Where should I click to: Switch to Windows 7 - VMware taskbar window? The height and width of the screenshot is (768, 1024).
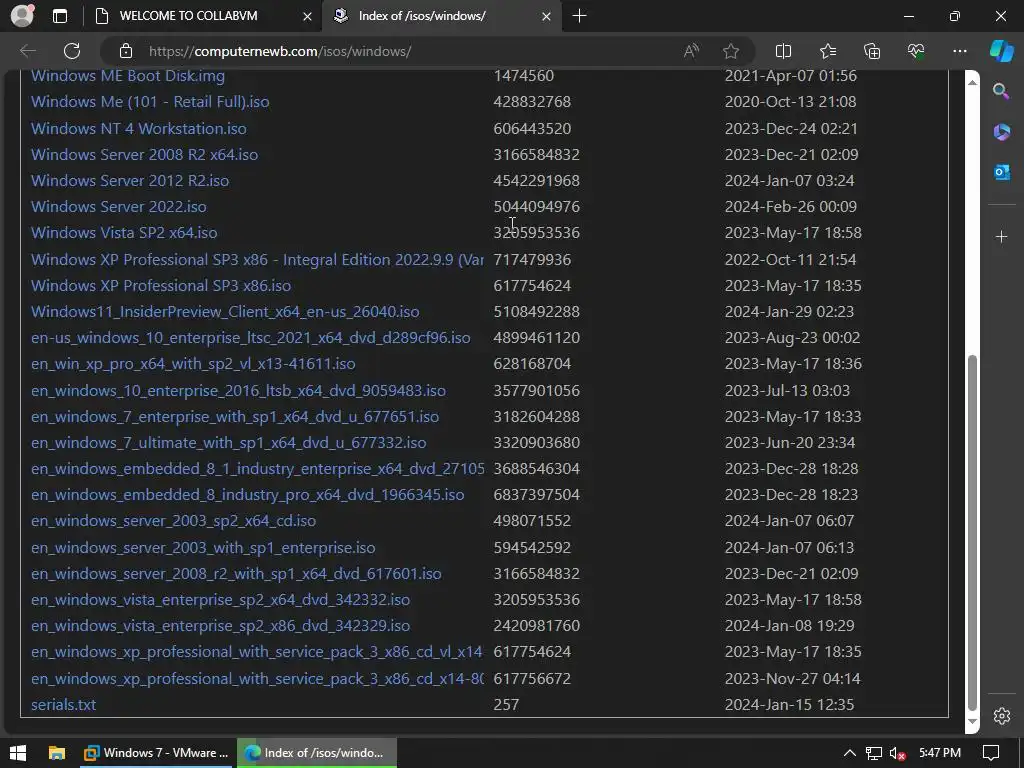tap(156, 753)
